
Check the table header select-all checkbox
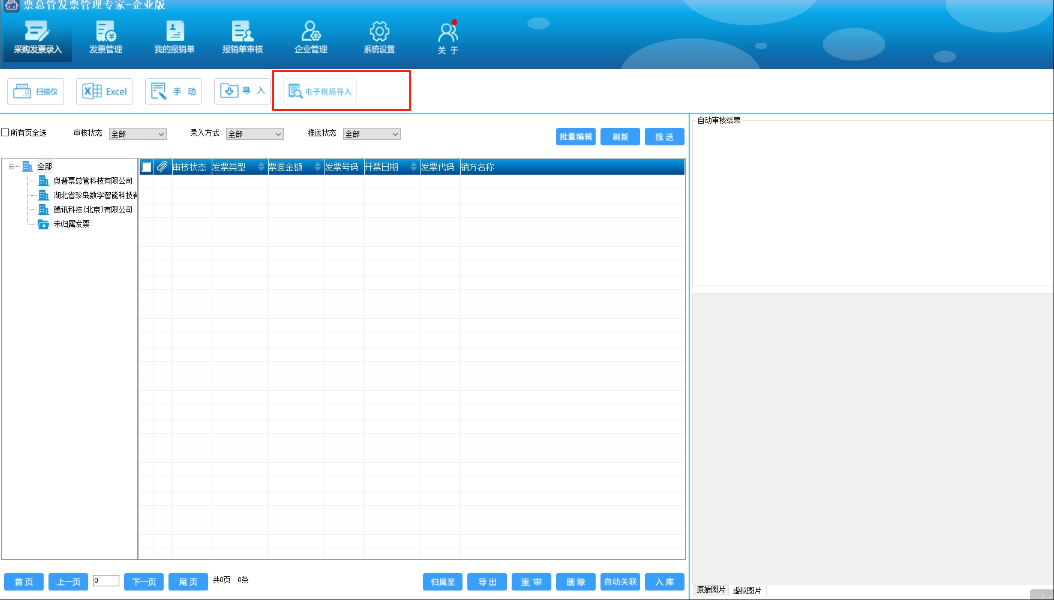point(147,167)
